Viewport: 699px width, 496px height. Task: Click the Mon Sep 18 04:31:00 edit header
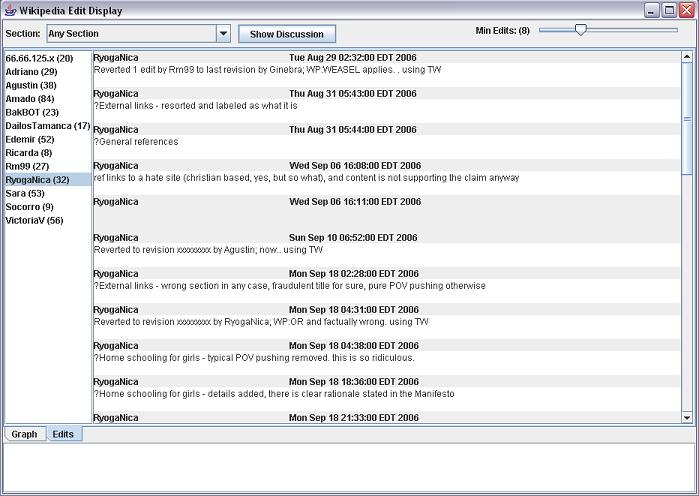coord(387,310)
